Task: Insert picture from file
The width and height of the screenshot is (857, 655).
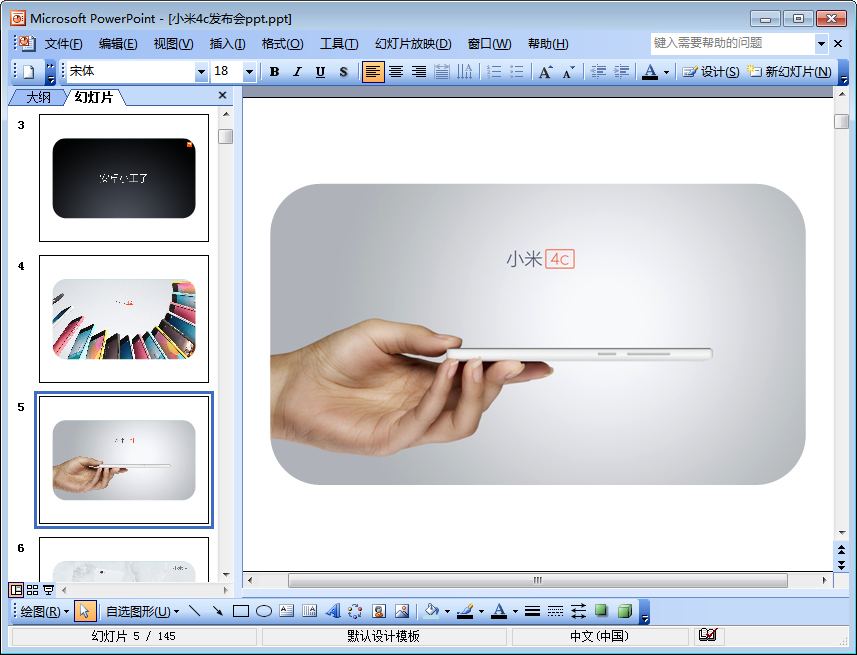Action: tap(402, 611)
